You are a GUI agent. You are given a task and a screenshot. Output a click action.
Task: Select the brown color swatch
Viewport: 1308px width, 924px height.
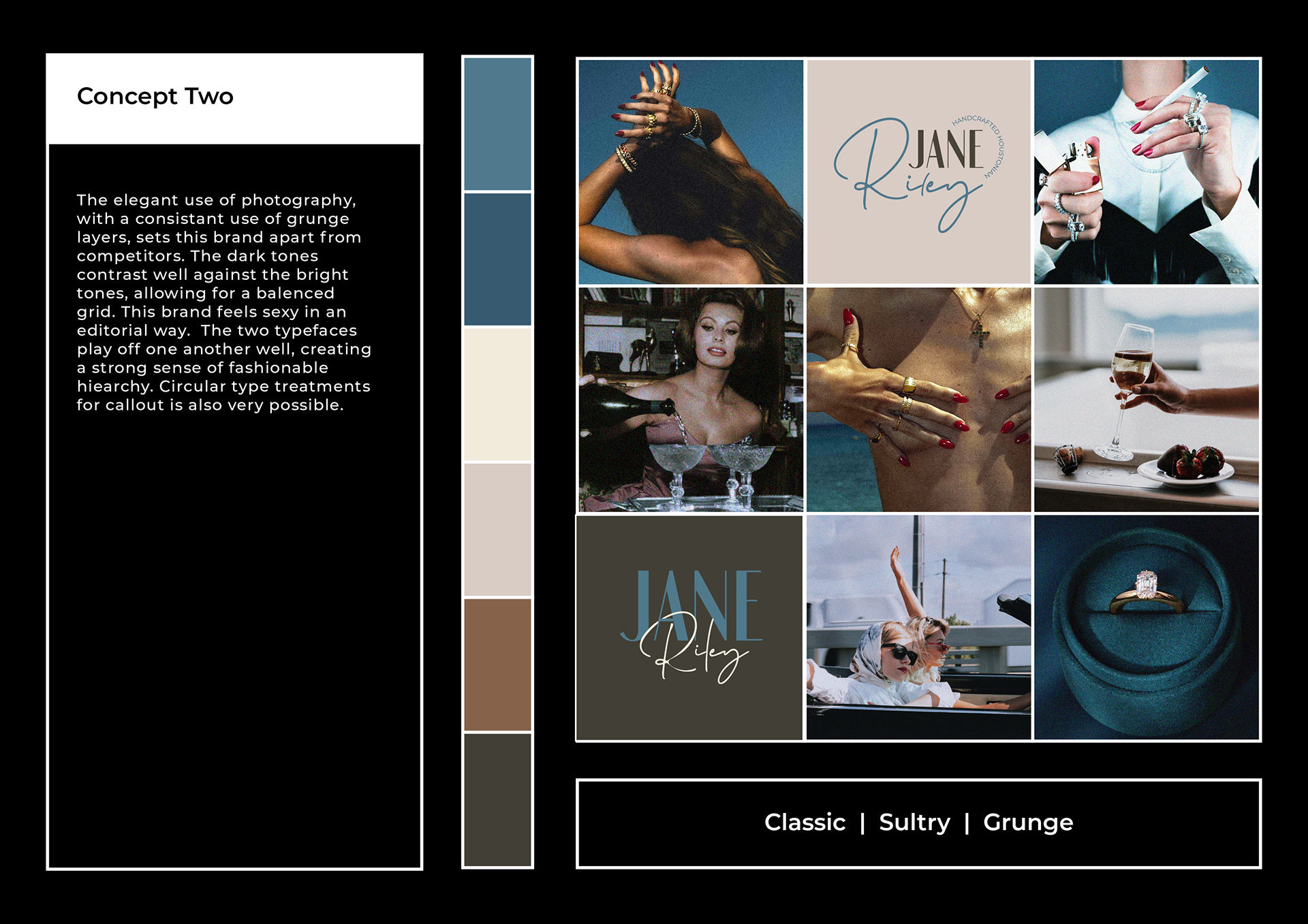(x=497, y=664)
